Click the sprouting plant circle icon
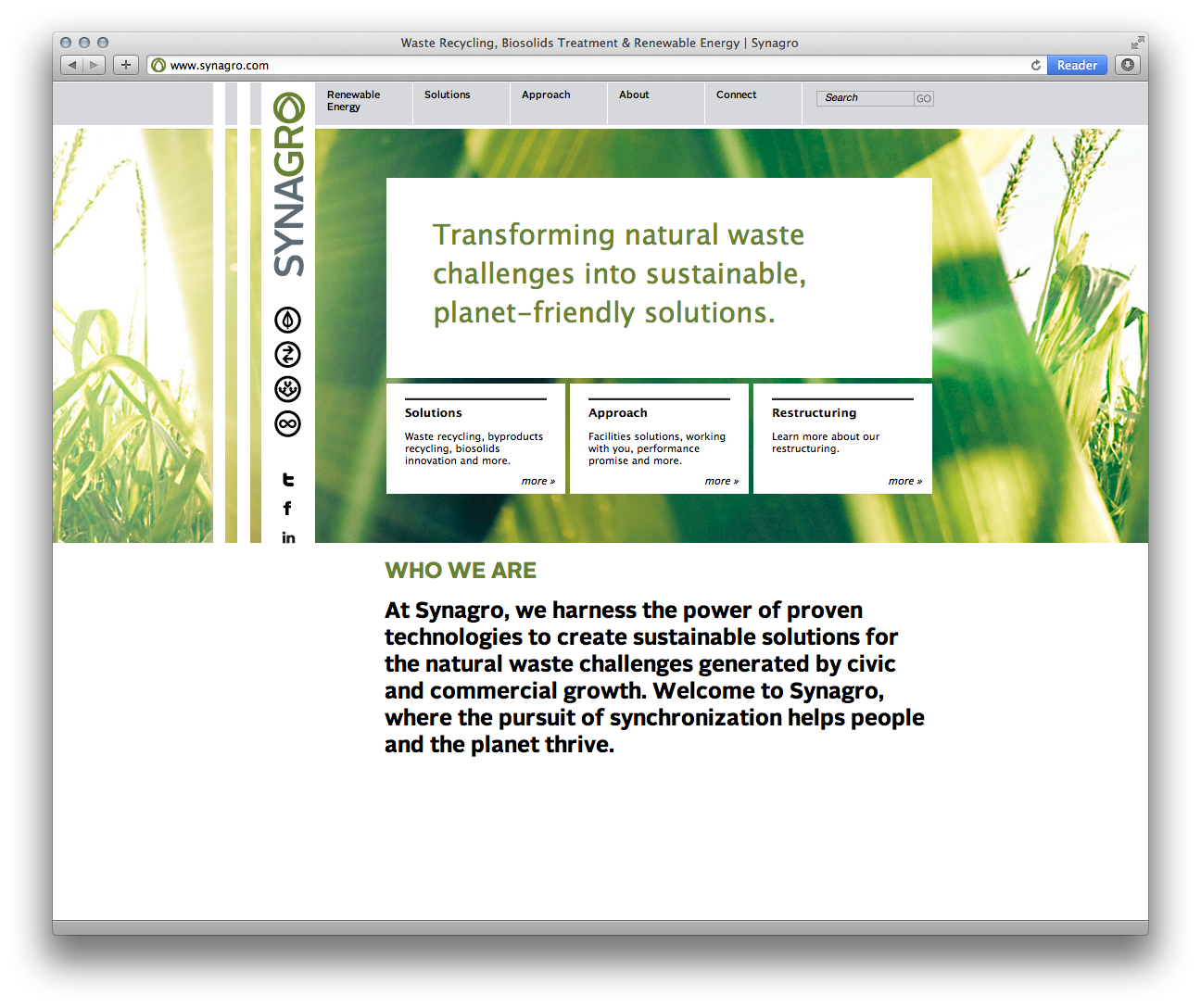1201x1008 pixels. click(288, 389)
